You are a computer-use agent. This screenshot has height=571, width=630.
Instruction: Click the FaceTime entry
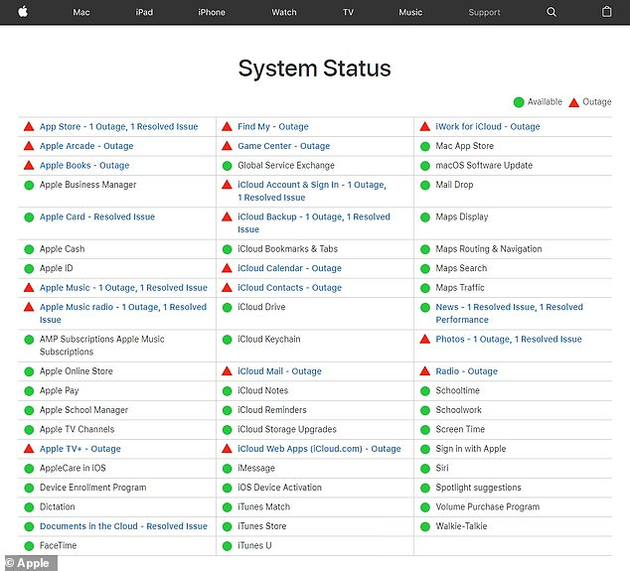pos(58,545)
